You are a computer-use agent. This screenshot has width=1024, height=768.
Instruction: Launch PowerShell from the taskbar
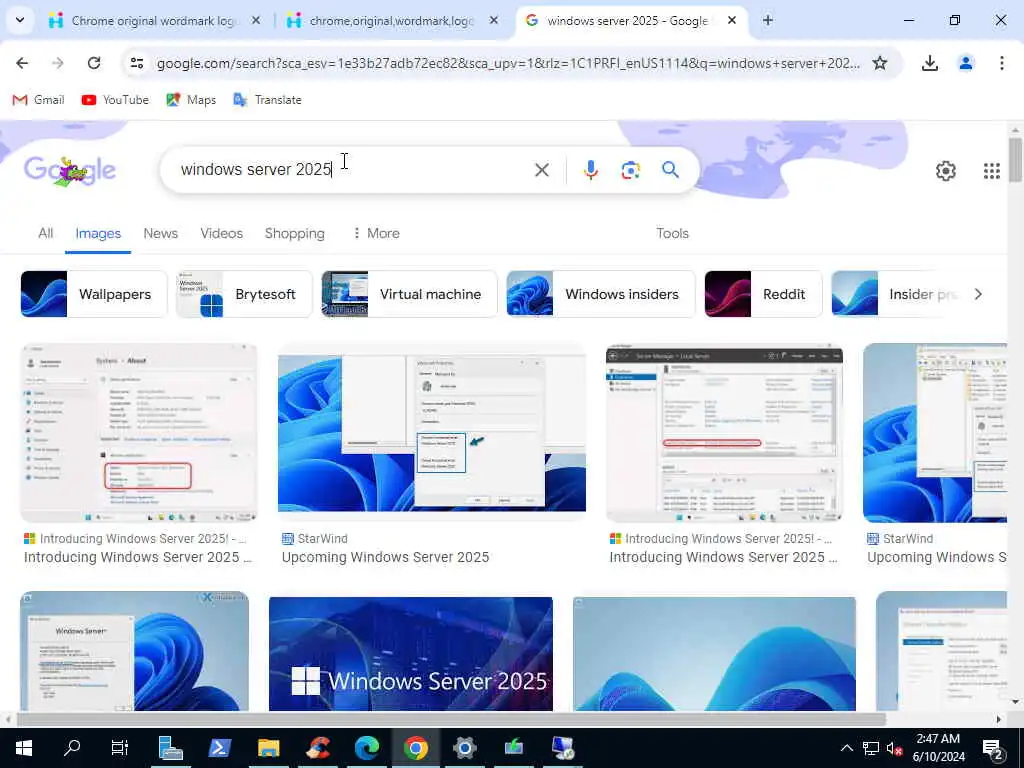pyautogui.click(x=219, y=748)
